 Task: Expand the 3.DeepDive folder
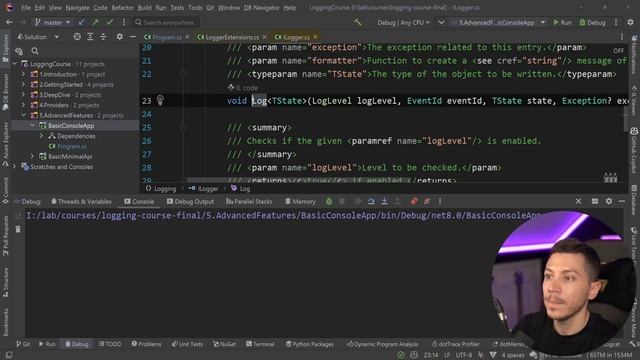[23, 95]
